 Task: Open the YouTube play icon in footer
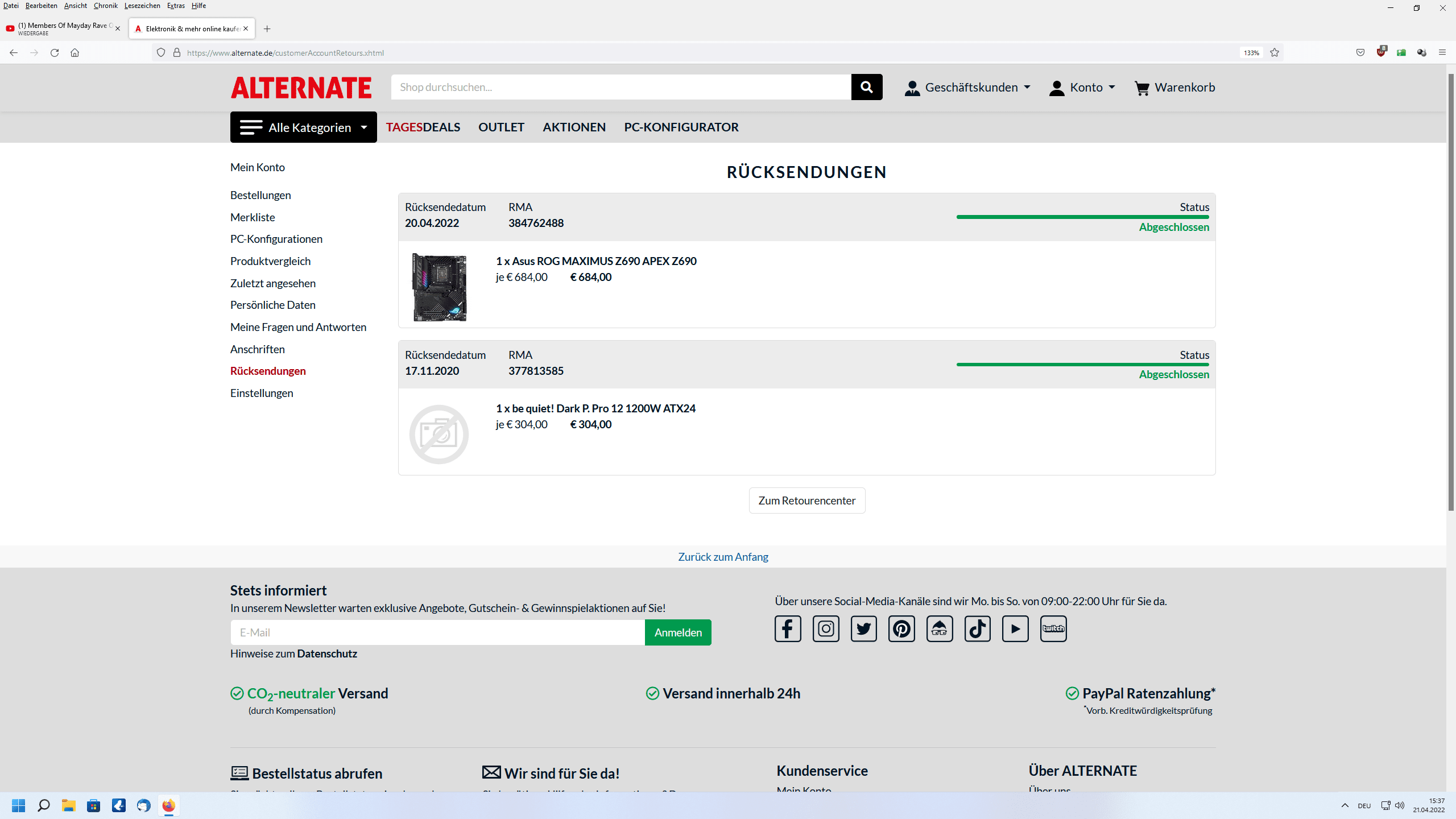click(1016, 628)
